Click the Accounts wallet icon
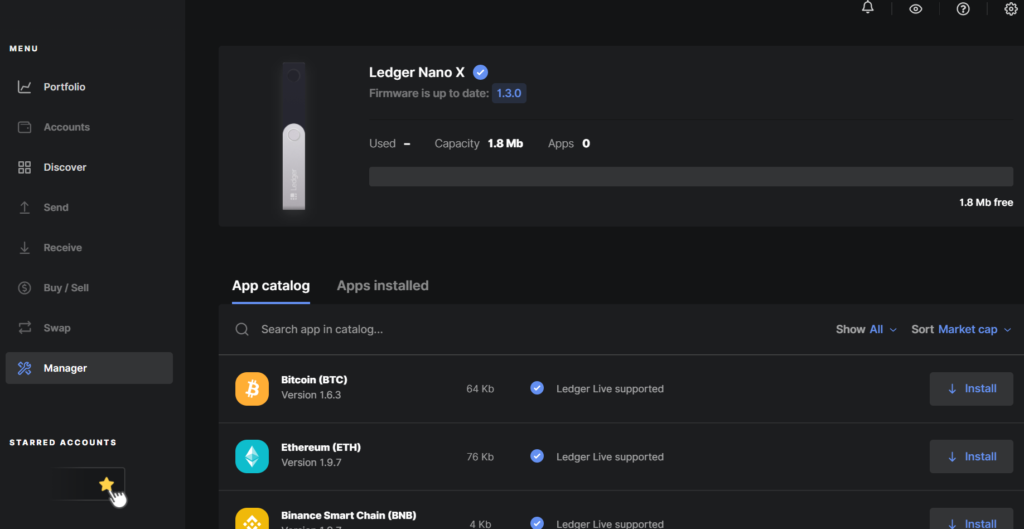 coord(24,127)
